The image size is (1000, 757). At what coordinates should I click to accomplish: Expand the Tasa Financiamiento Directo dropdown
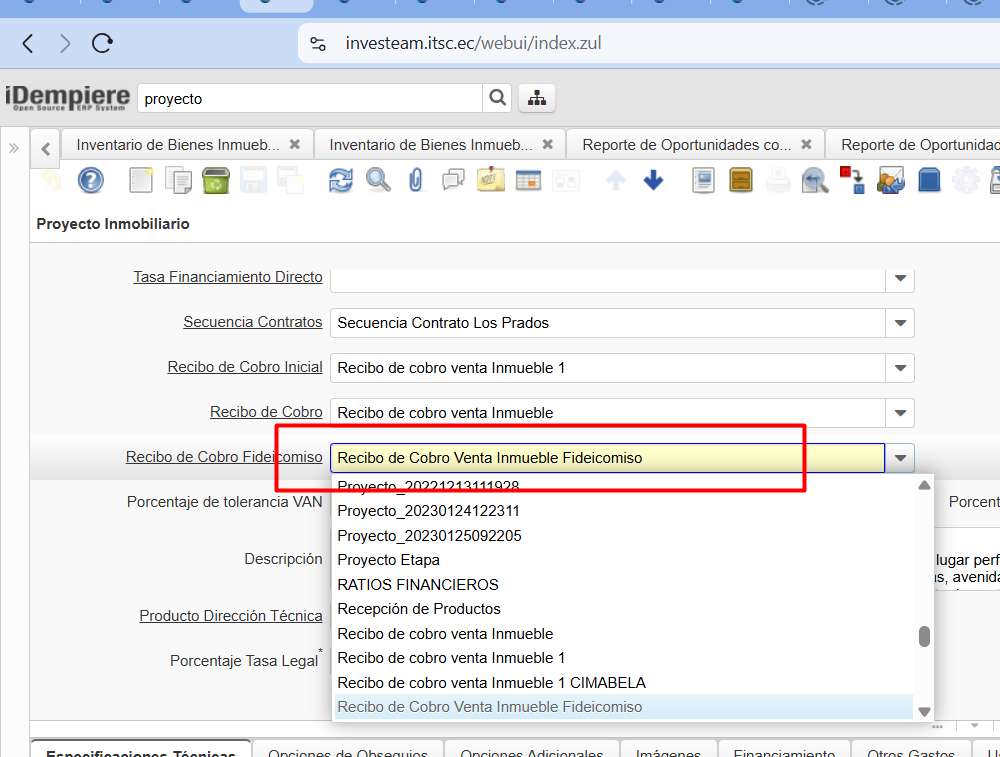900,278
